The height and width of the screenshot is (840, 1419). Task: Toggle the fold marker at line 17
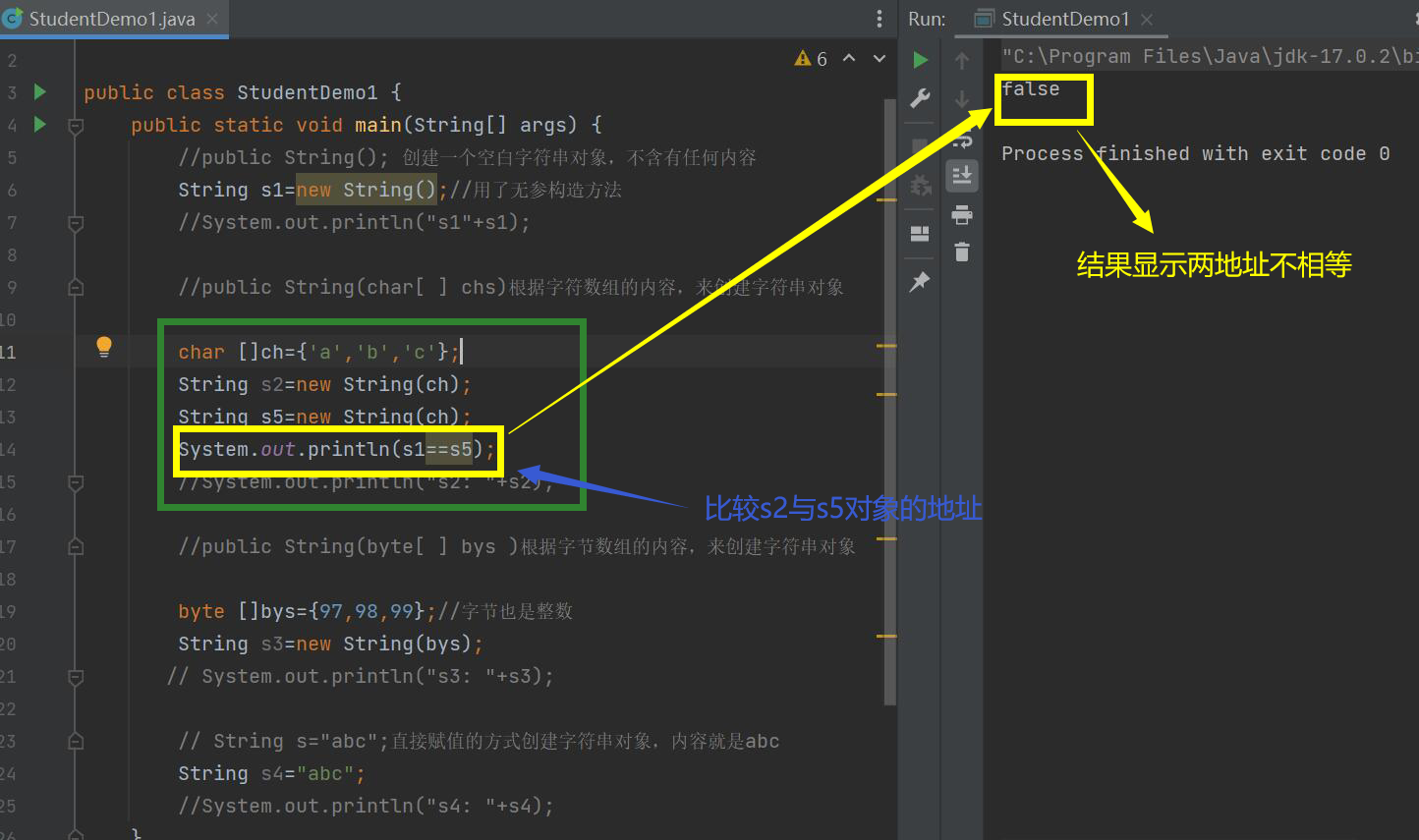click(x=76, y=547)
